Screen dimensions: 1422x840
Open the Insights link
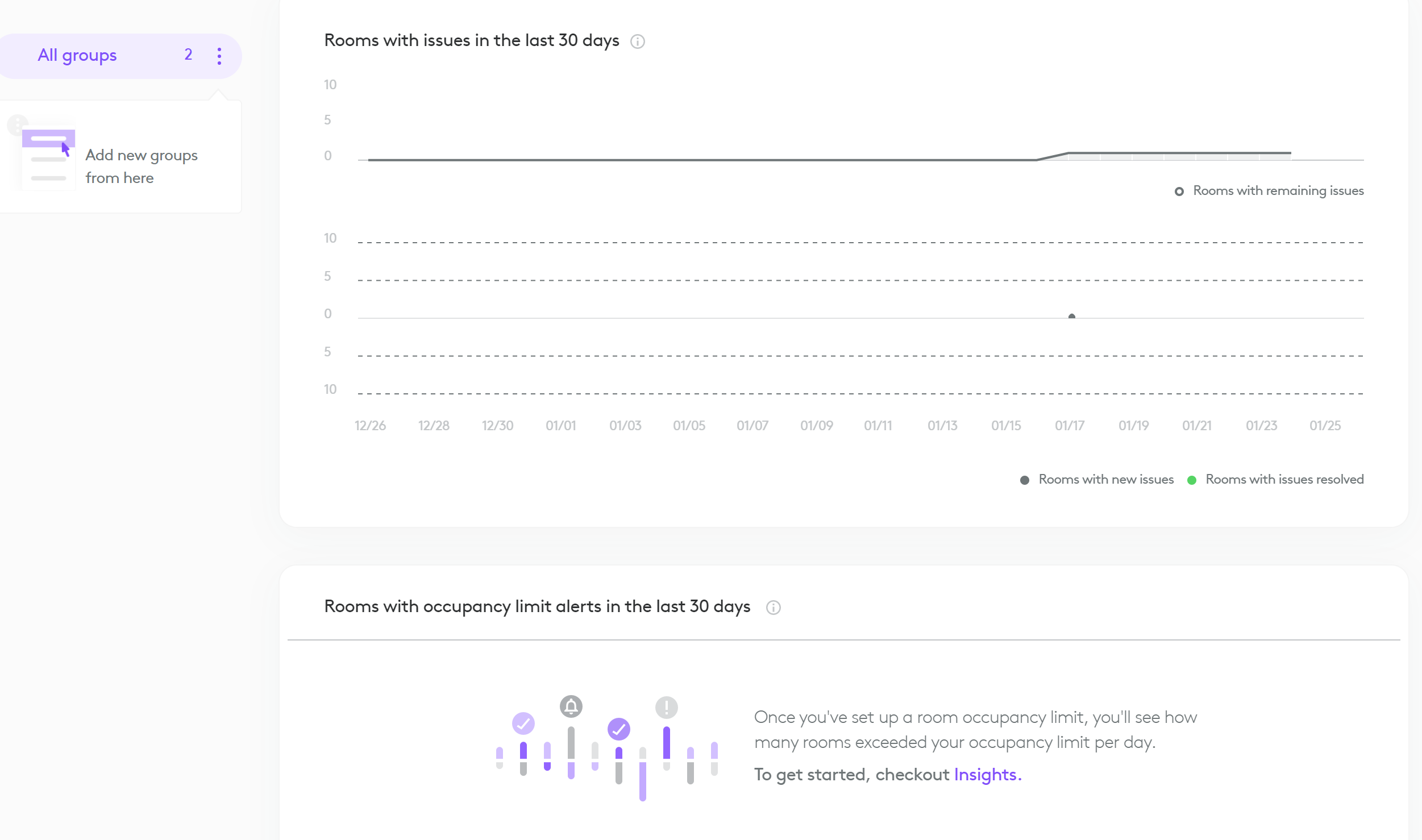(987, 775)
